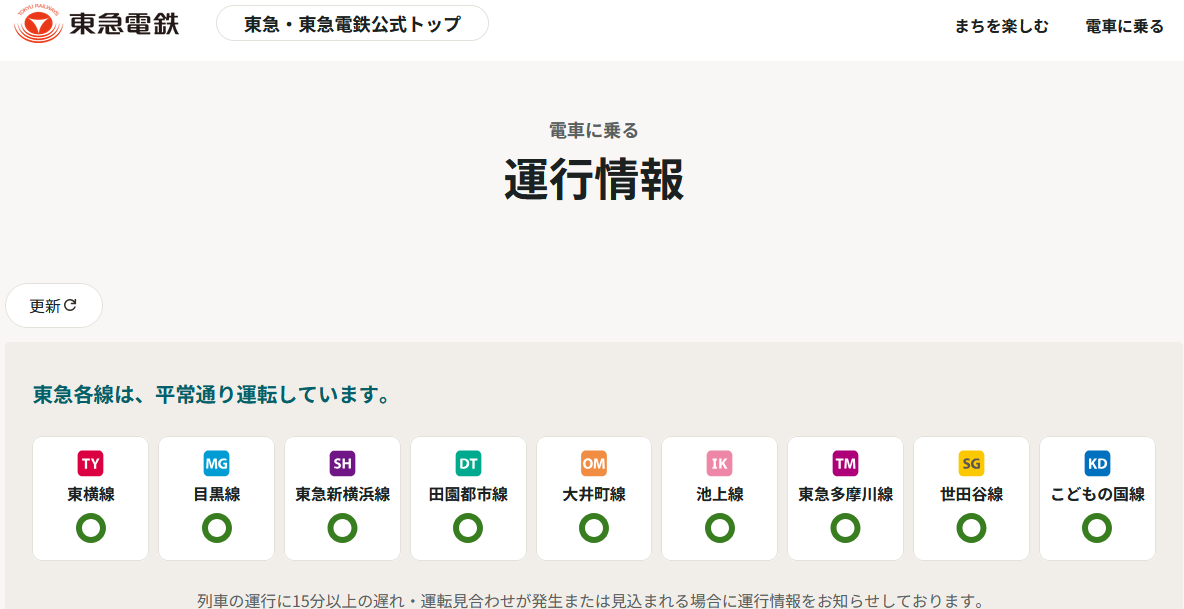Image resolution: width=1184 pixels, height=609 pixels.
Task: Click the orange OM Oimachi line badge
Action: (x=594, y=463)
